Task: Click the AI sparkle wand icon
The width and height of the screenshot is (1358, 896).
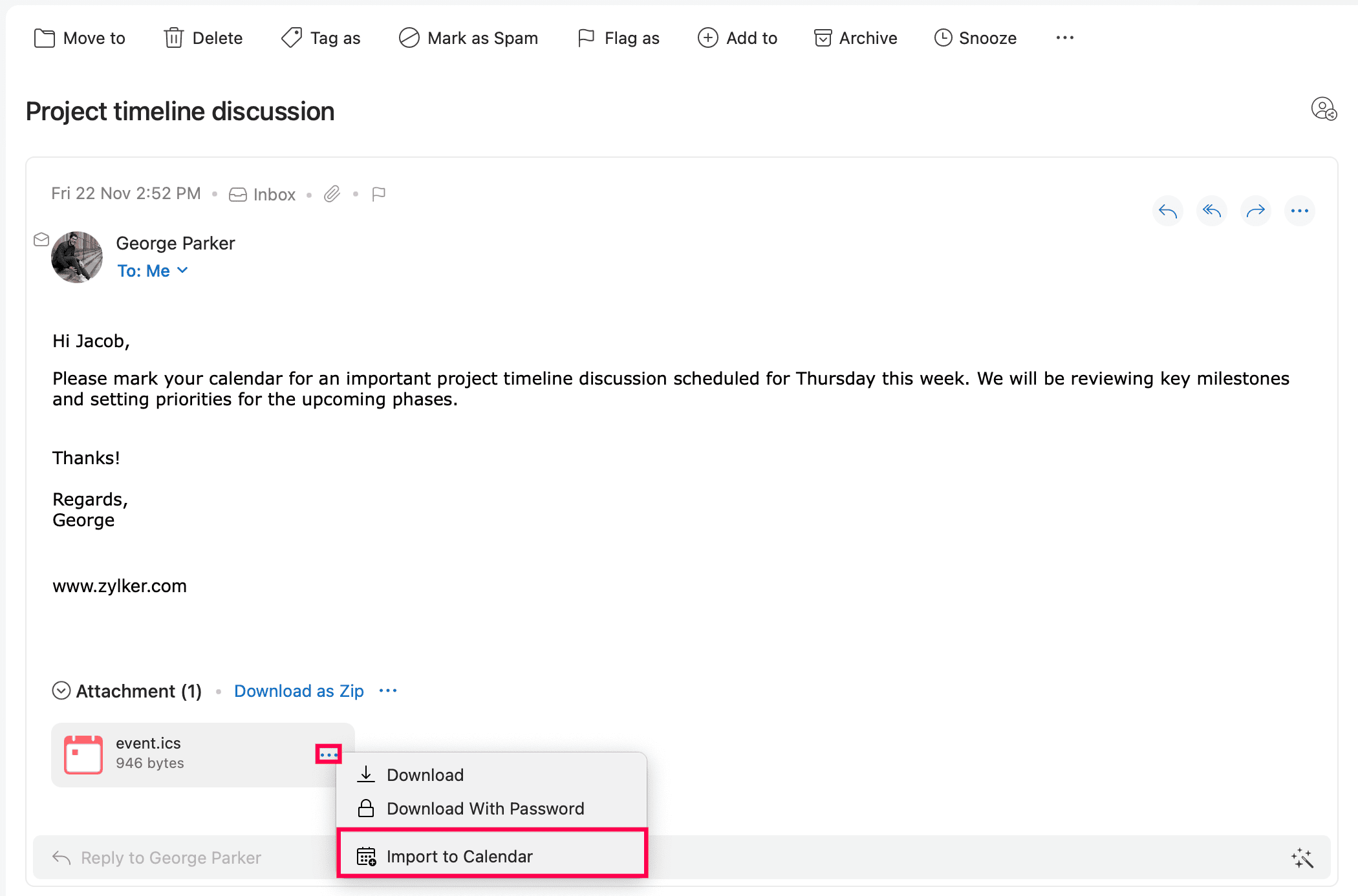Action: pos(1302,858)
